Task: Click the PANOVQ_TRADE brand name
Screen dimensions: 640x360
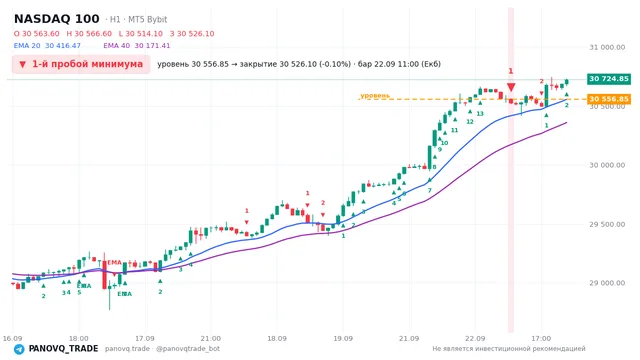Action: (x=63, y=349)
